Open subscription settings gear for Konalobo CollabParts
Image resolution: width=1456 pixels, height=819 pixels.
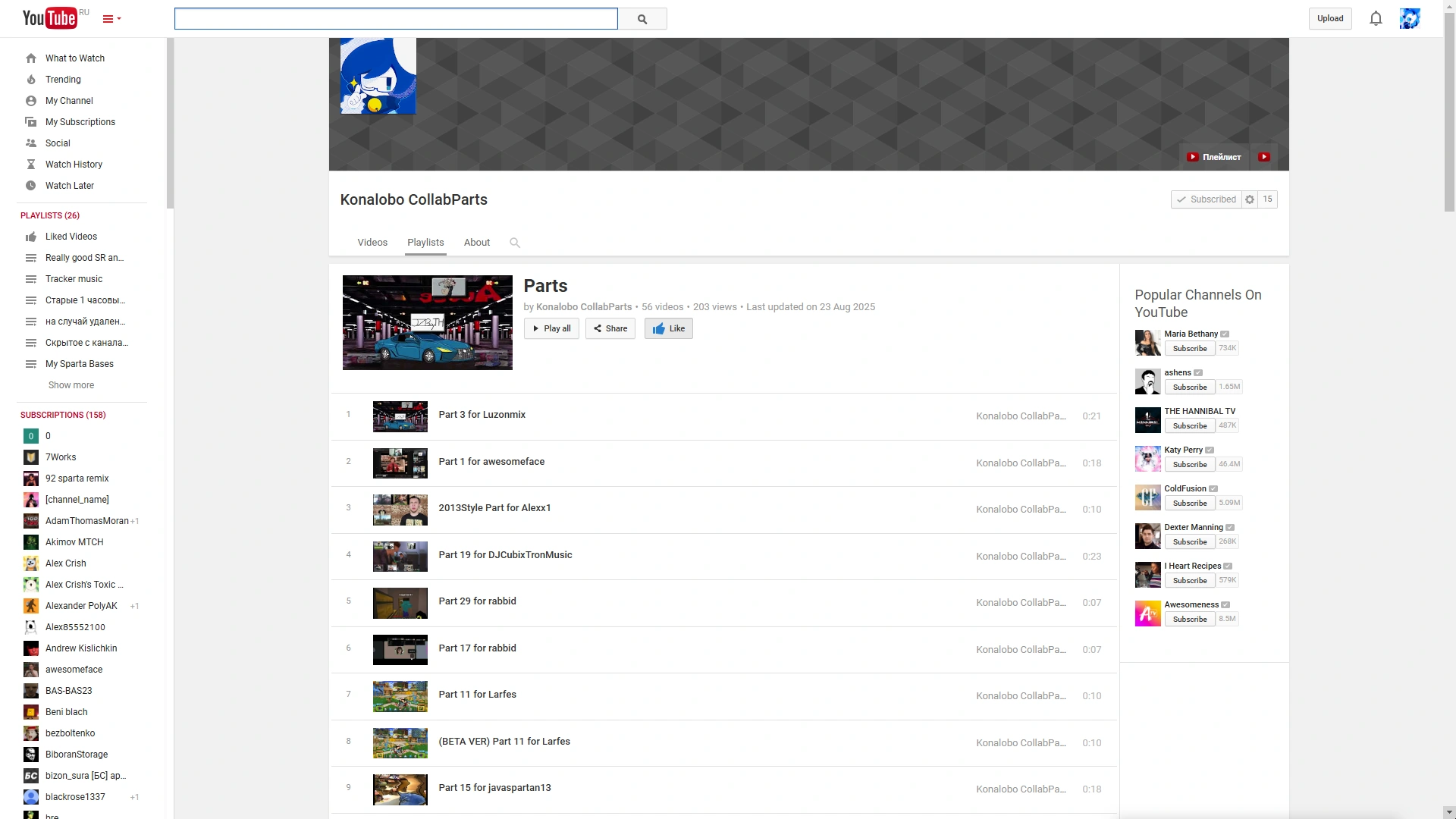(1250, 199)
